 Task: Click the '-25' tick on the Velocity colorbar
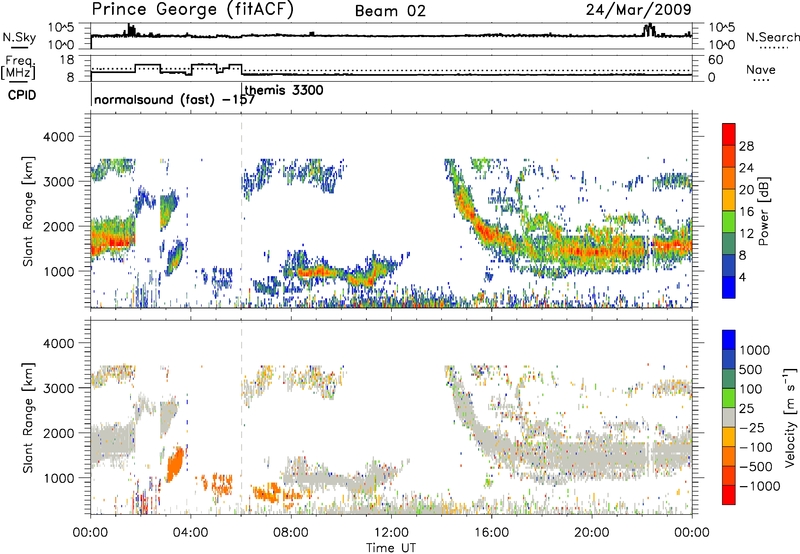pyautogui.click(x=753, y=428)
